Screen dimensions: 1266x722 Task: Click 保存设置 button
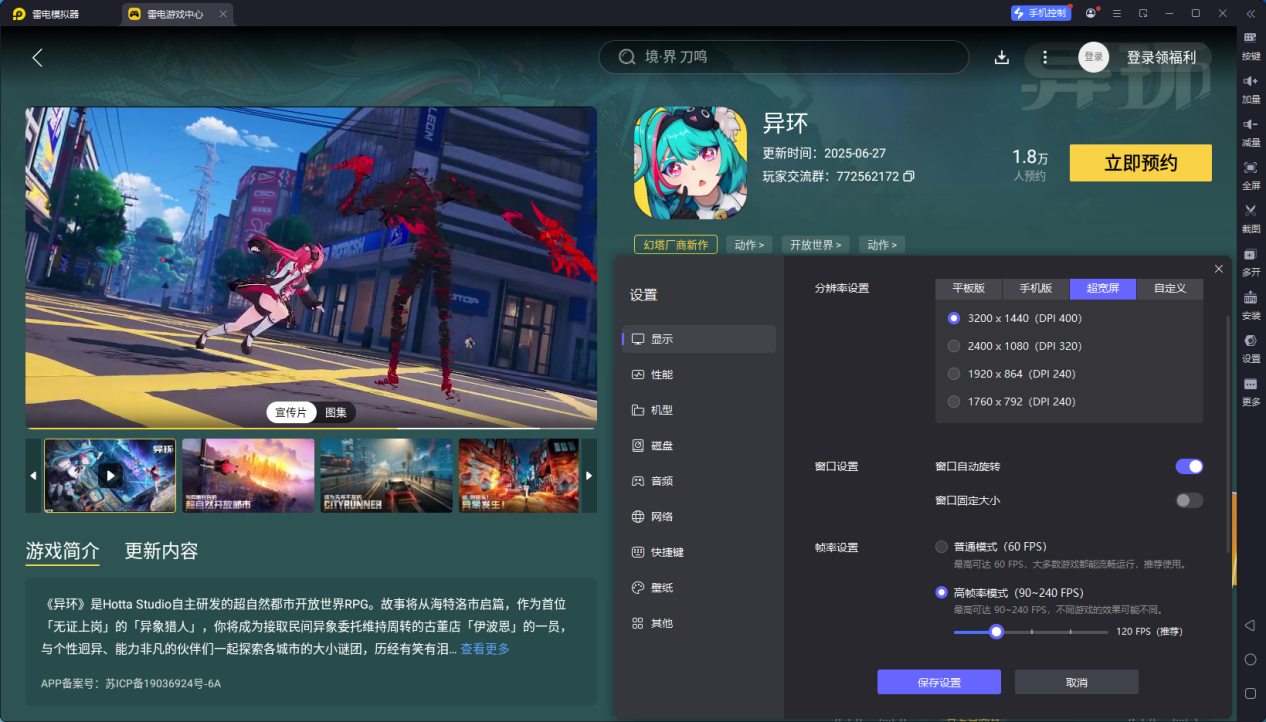click(939, 682)
